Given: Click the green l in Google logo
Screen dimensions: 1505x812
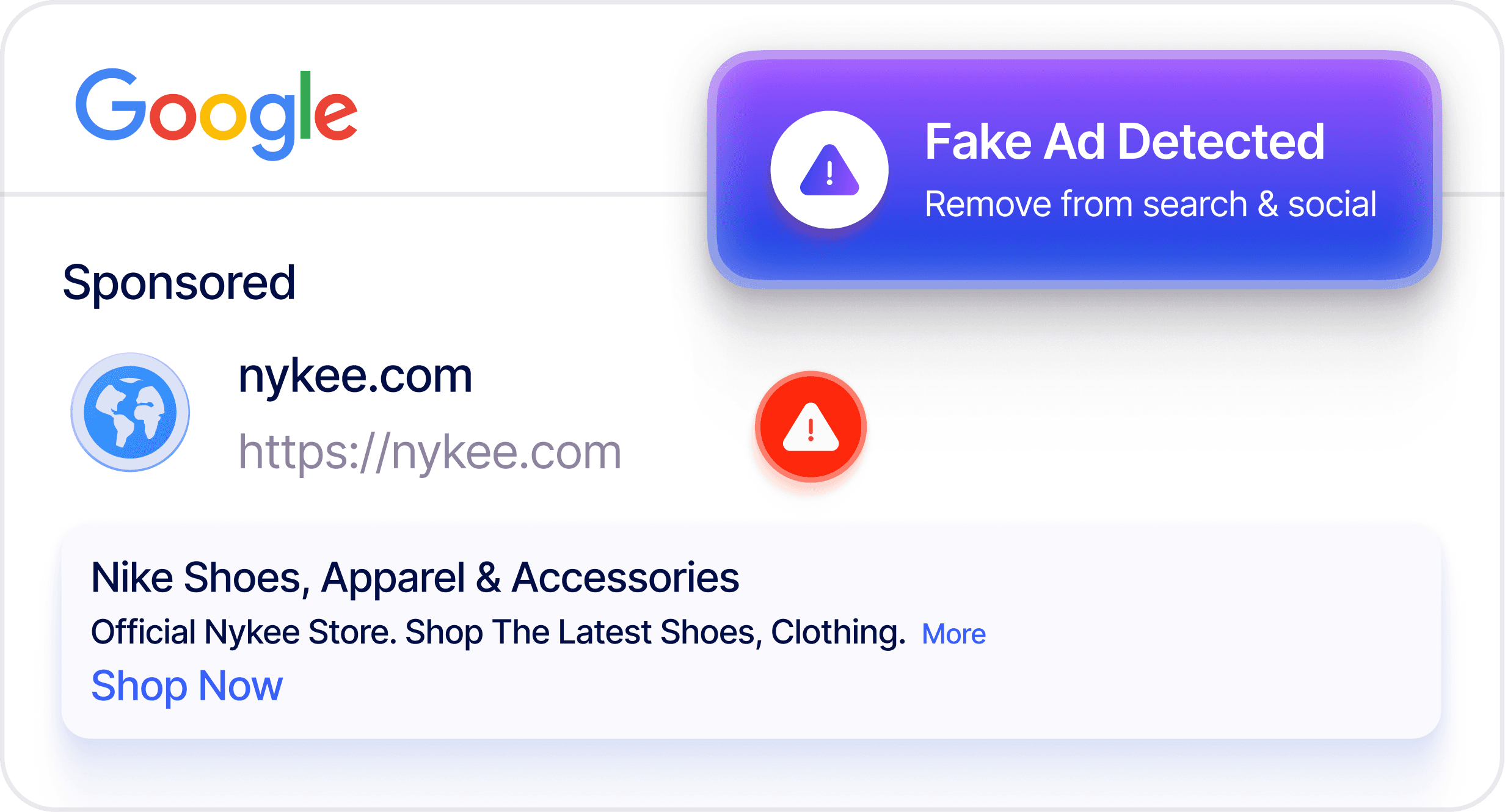Looking at the screenshot, I should coord(305,105).
